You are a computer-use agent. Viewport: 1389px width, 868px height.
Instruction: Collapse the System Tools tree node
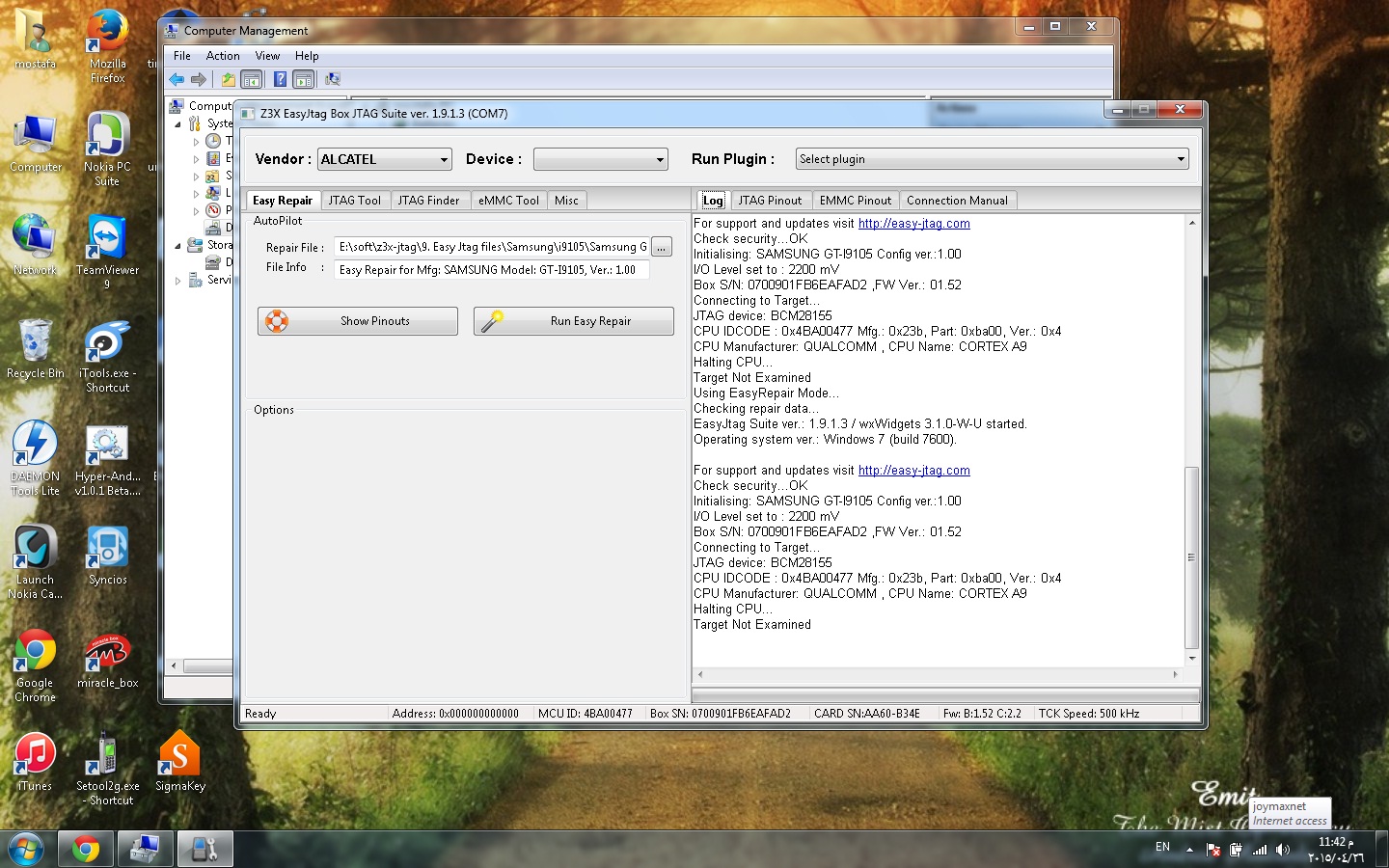177,123
